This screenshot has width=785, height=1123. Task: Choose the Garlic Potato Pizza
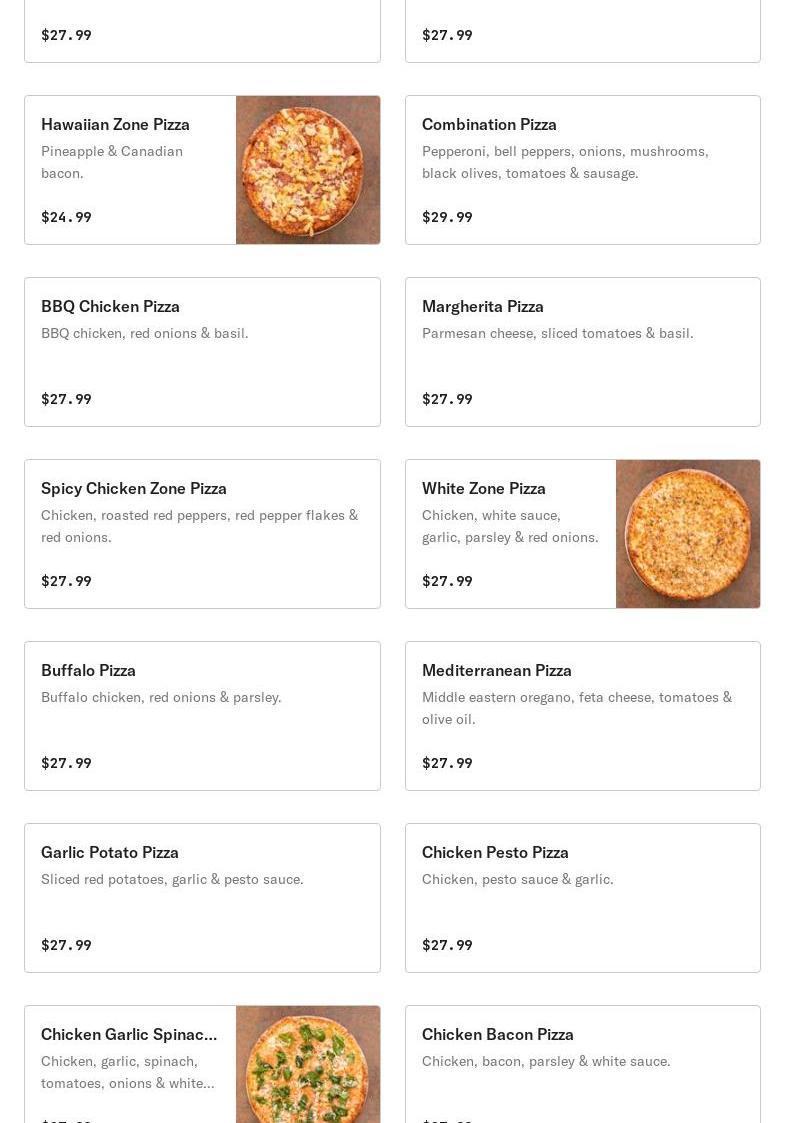coord(202,897)
